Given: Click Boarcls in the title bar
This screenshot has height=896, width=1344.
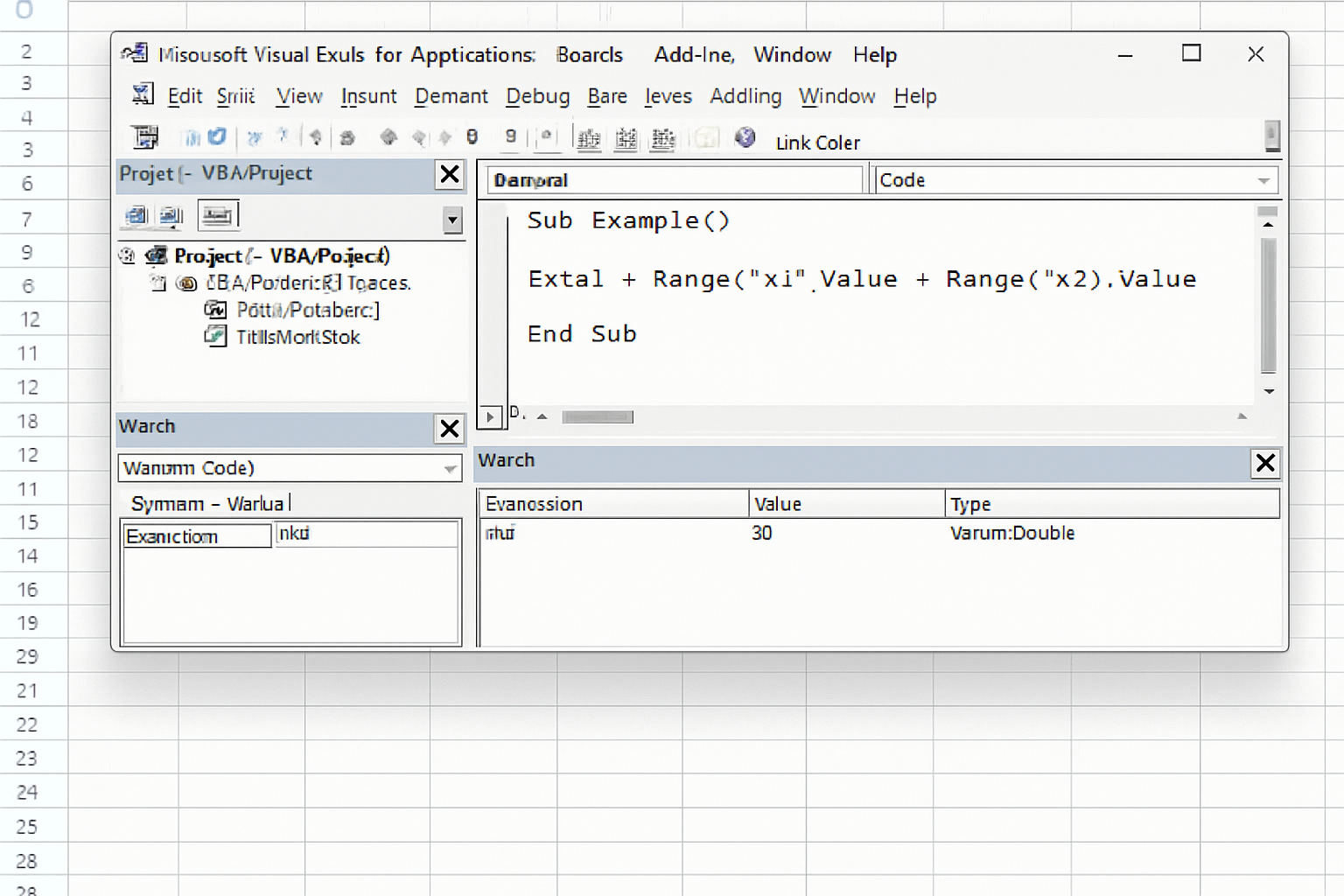Looking at the screenshot, I should [590, 54].
